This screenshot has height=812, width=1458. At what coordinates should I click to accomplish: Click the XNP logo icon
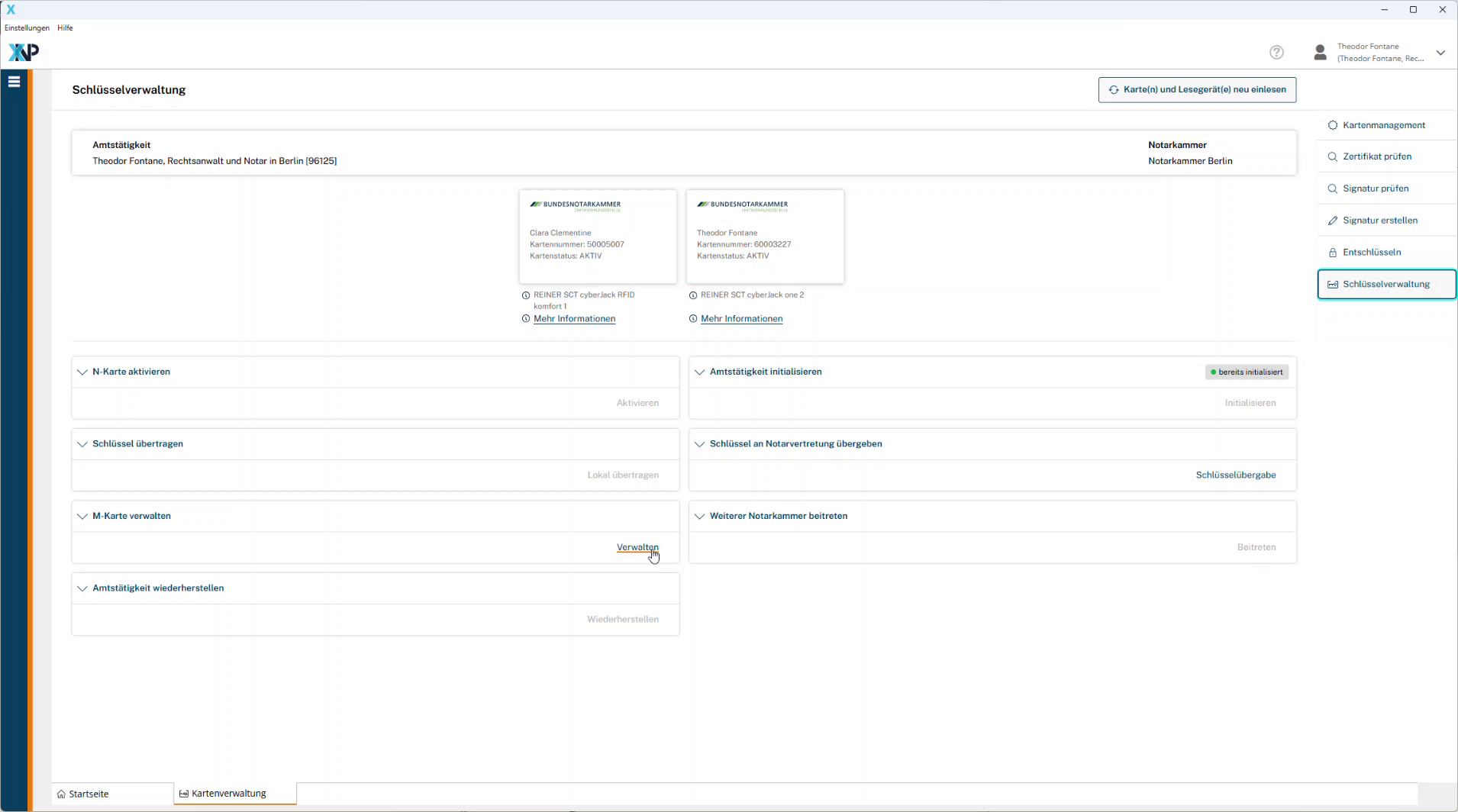click(23, 52)
